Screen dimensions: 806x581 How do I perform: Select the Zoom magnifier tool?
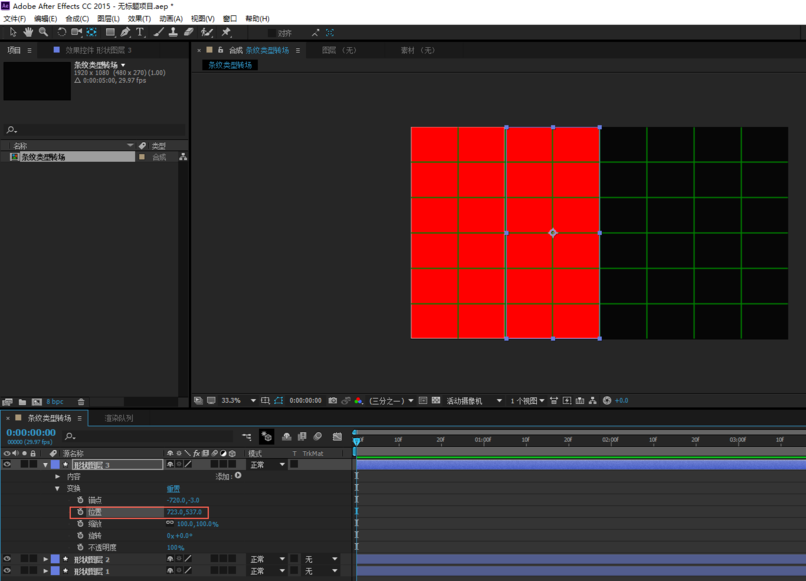tap(43, 32)
